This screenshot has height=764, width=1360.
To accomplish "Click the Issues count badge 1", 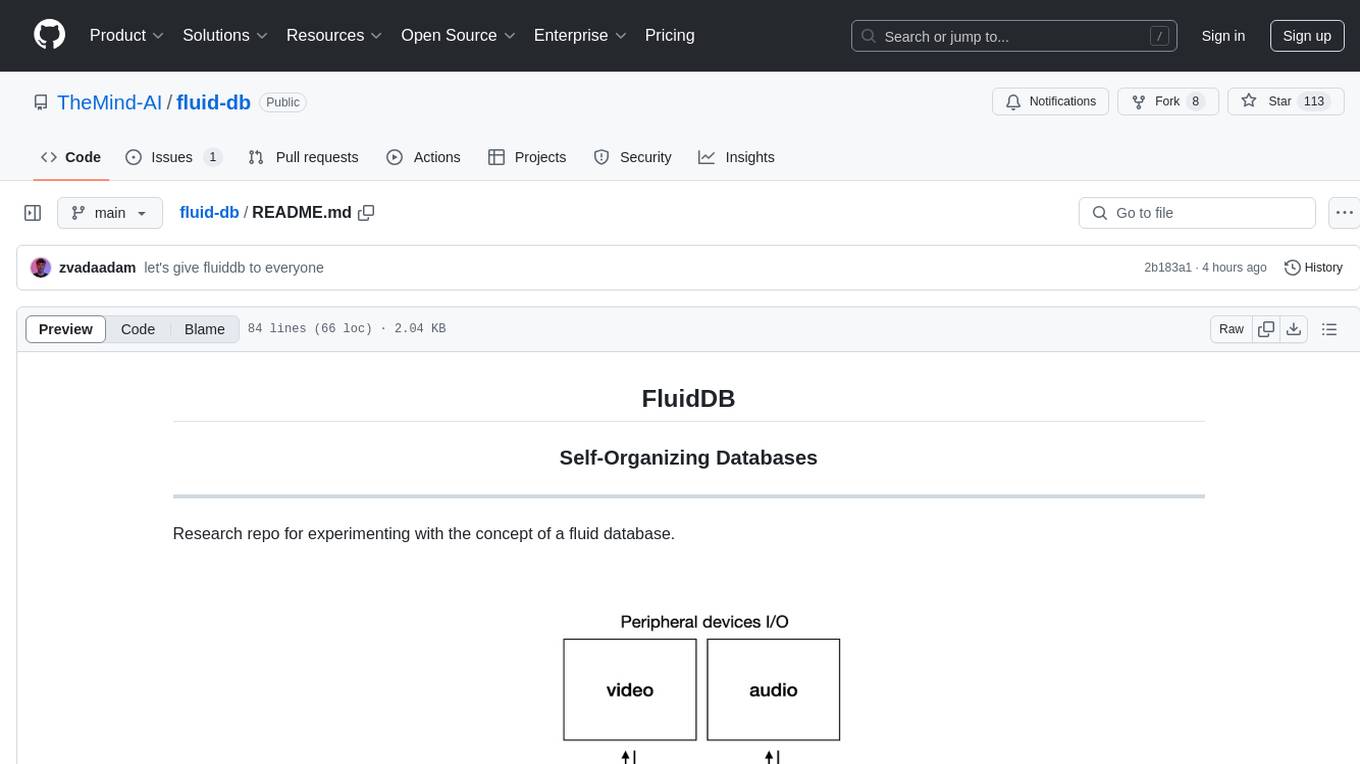I will click(x=212, y=157).
